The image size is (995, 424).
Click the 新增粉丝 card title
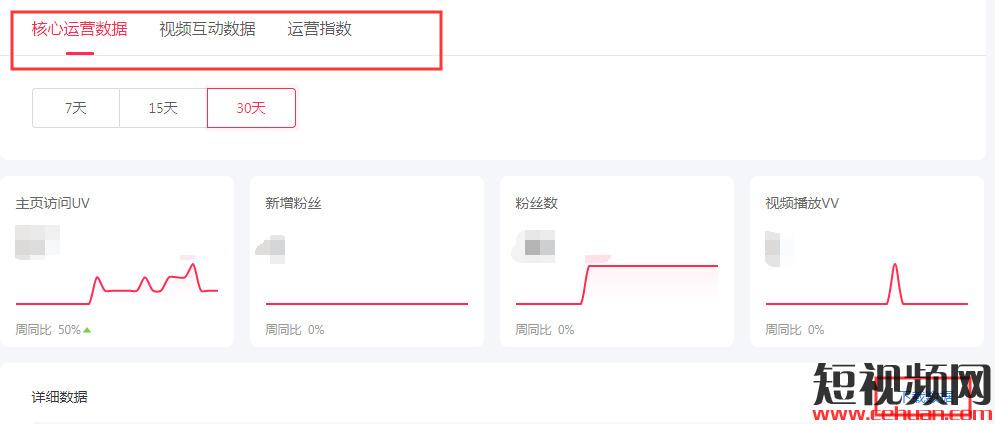click(293, 203)
